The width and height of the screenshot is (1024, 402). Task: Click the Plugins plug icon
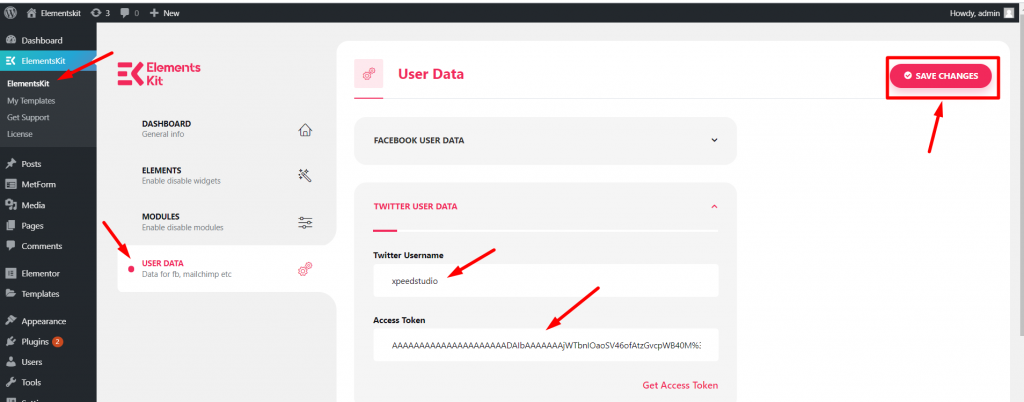pos(10,341)
